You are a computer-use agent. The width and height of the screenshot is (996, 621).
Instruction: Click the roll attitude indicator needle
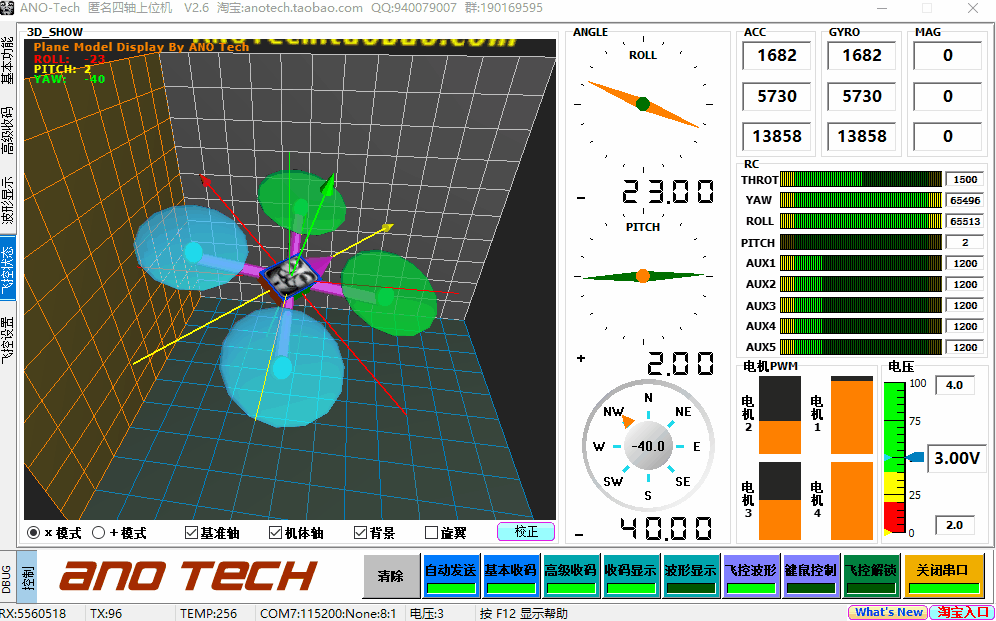643,104
